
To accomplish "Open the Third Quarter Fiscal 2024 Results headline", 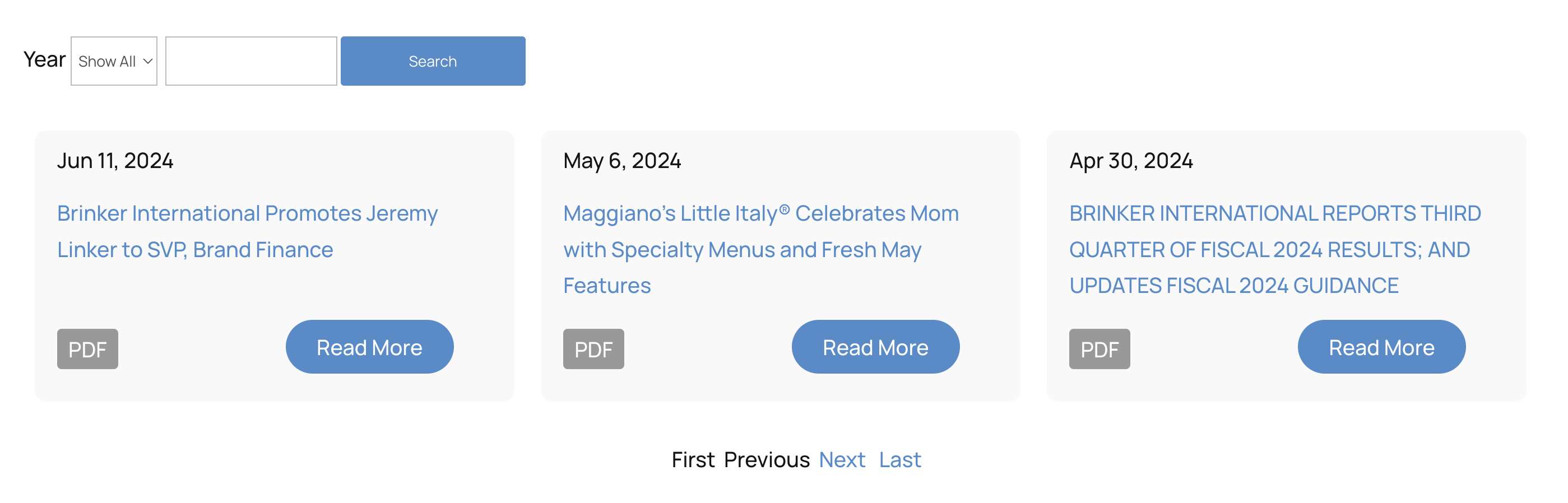I will point(1274,249).
